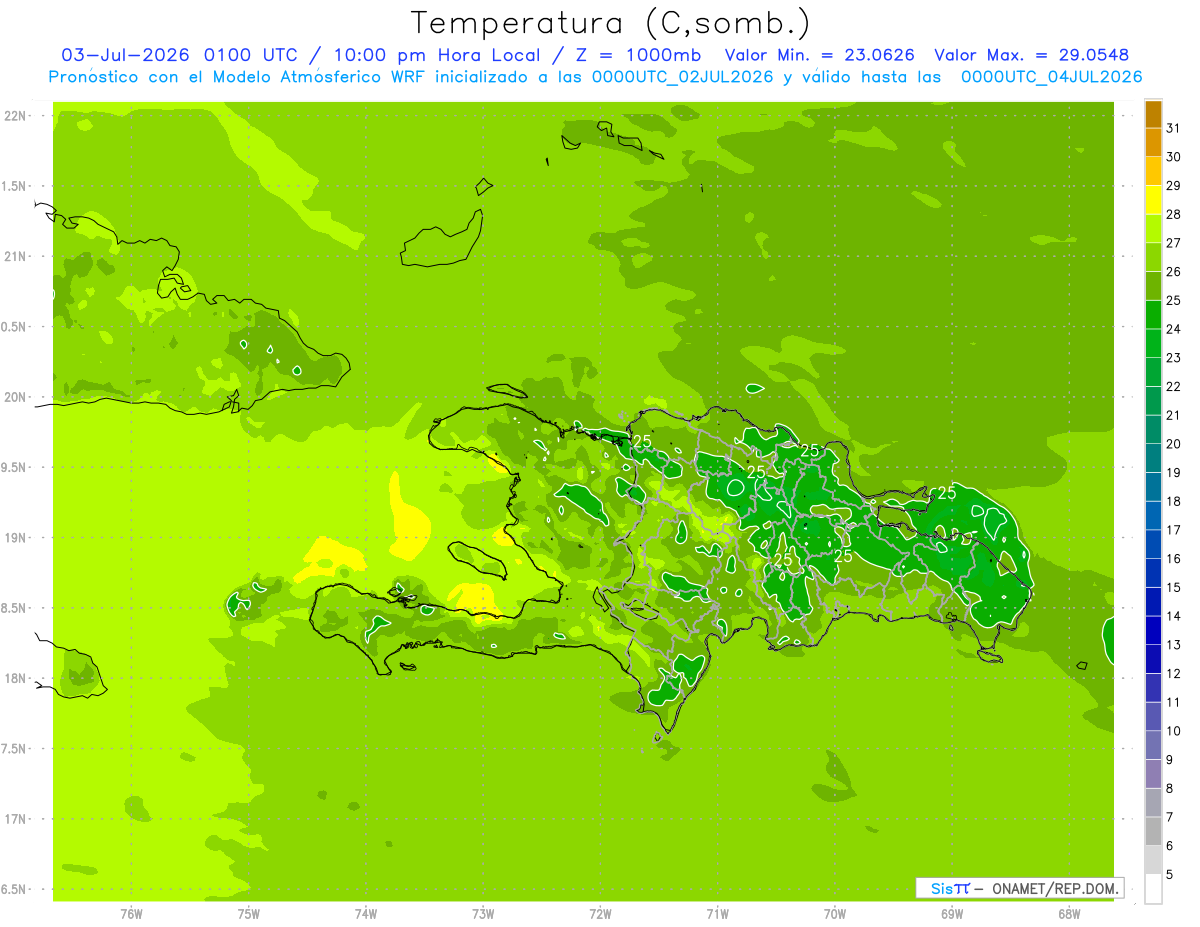Click the title "Temperatura (C,somb.)"
Image resolution: width=1200 pixels, height=927 pixels.
(610, 23)
